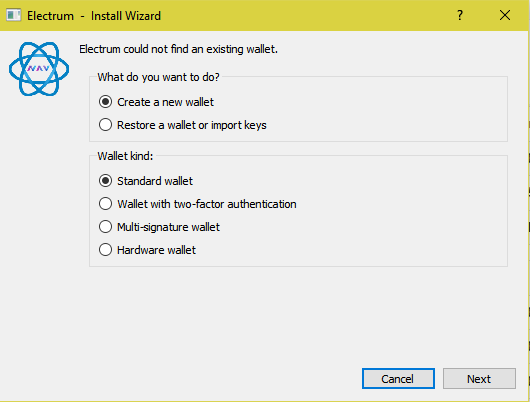
Task: Close the Install Wizard with the X
Action: [505, 15]
